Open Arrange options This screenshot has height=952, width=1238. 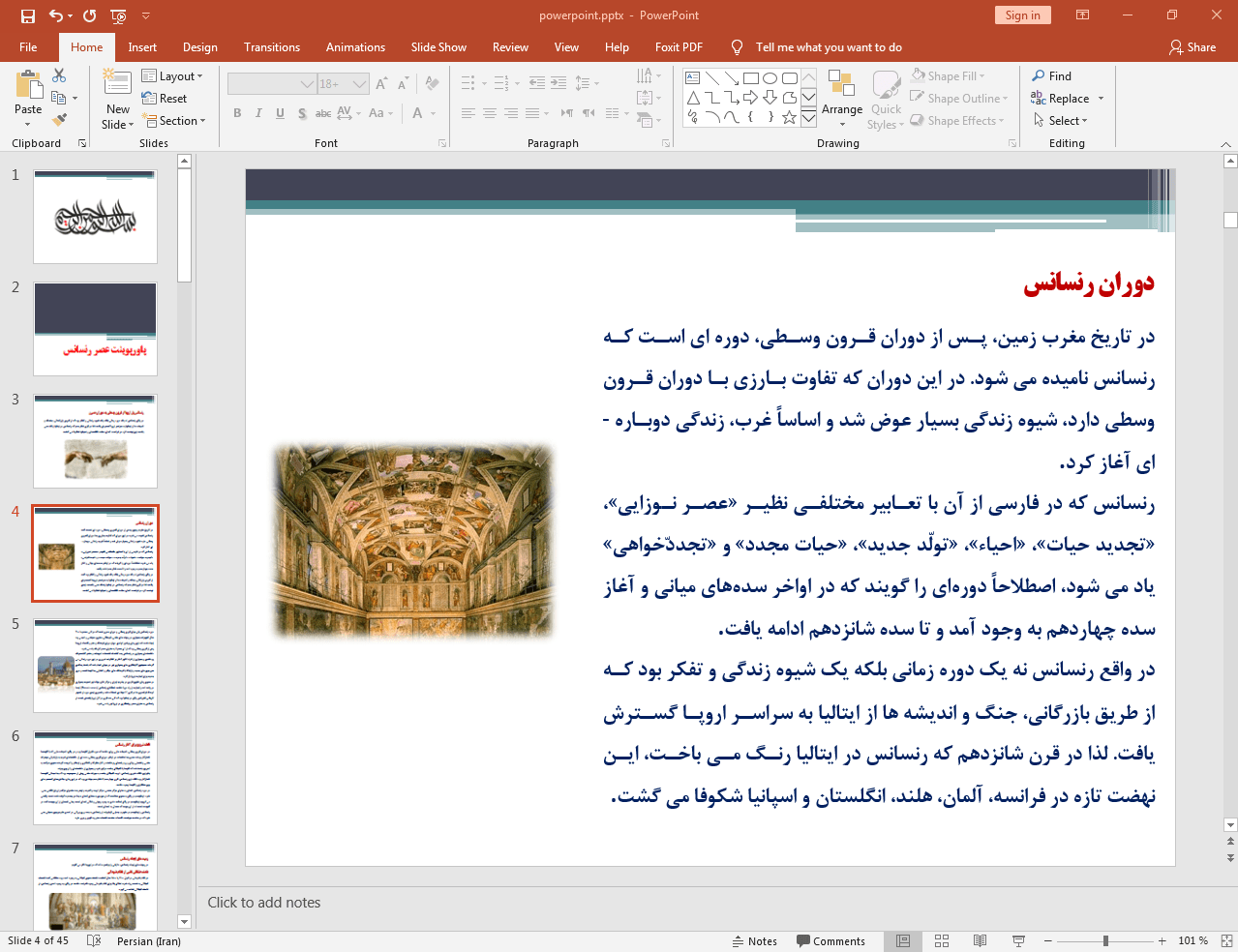tap(842, 98)
